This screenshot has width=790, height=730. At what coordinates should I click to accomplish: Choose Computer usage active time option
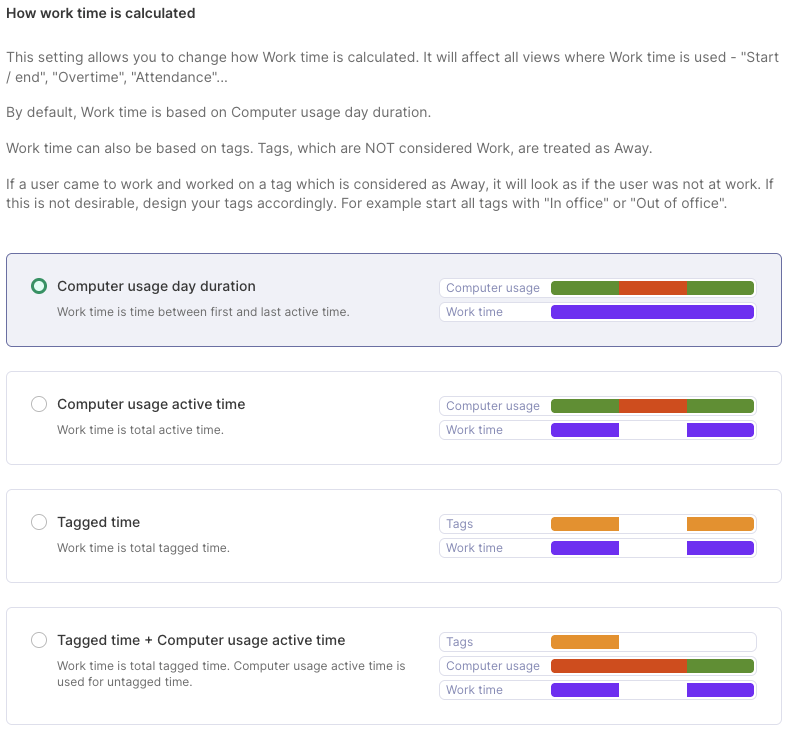(39, 404)
